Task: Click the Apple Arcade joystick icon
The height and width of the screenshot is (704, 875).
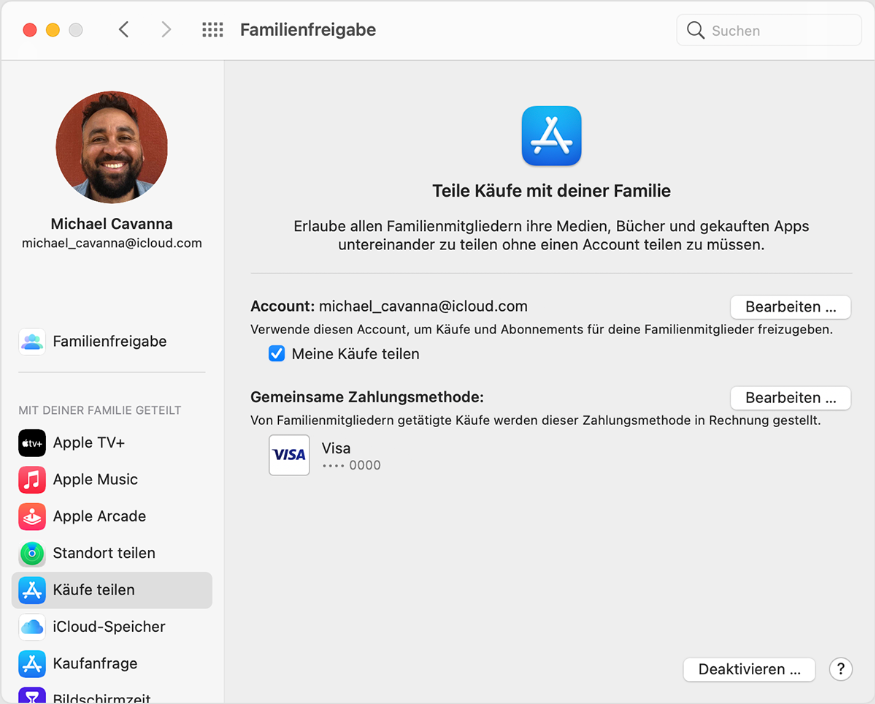Action: tap(32, 517)
